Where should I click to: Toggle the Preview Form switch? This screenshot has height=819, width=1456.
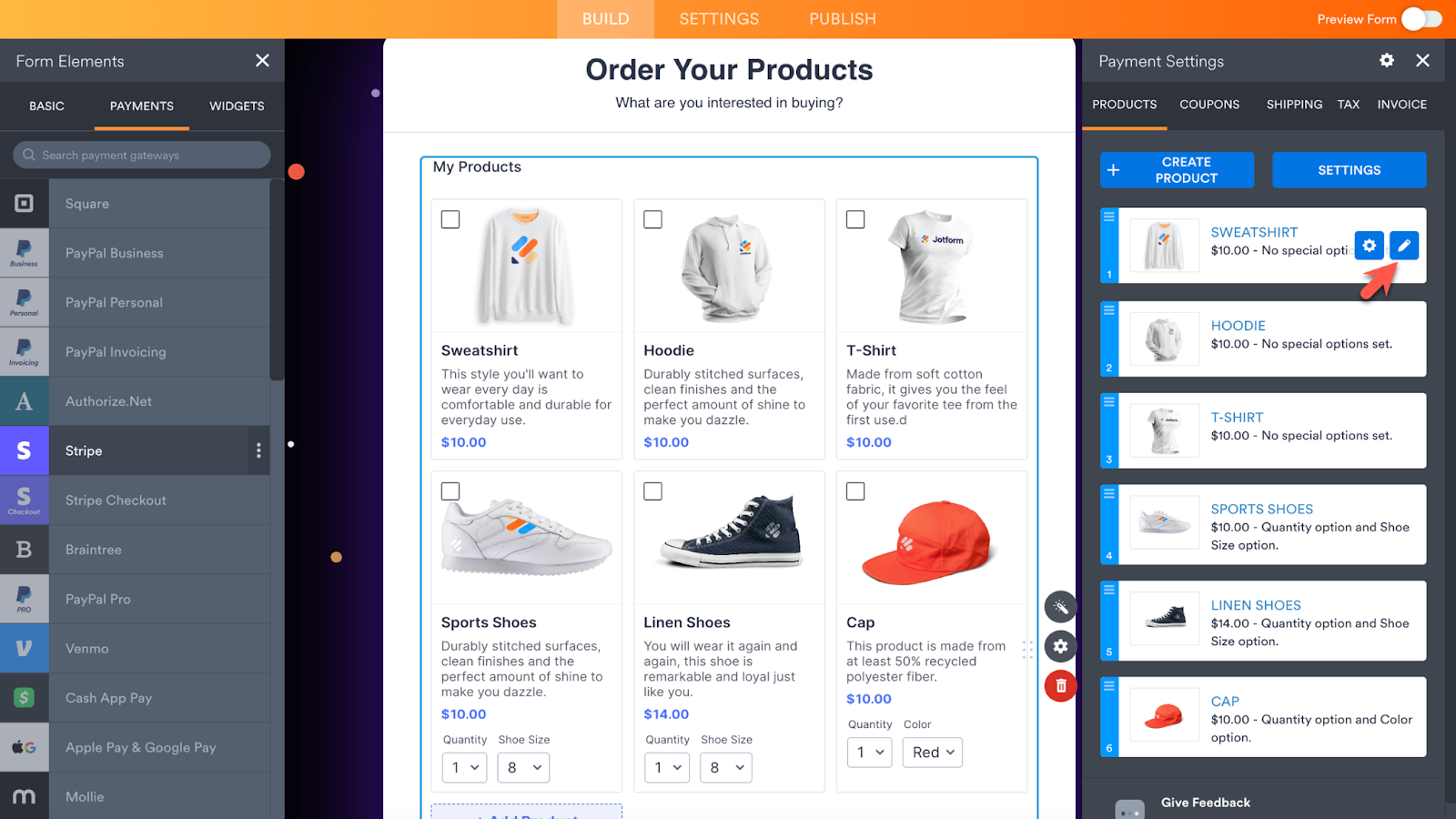tap(1421, 19)
